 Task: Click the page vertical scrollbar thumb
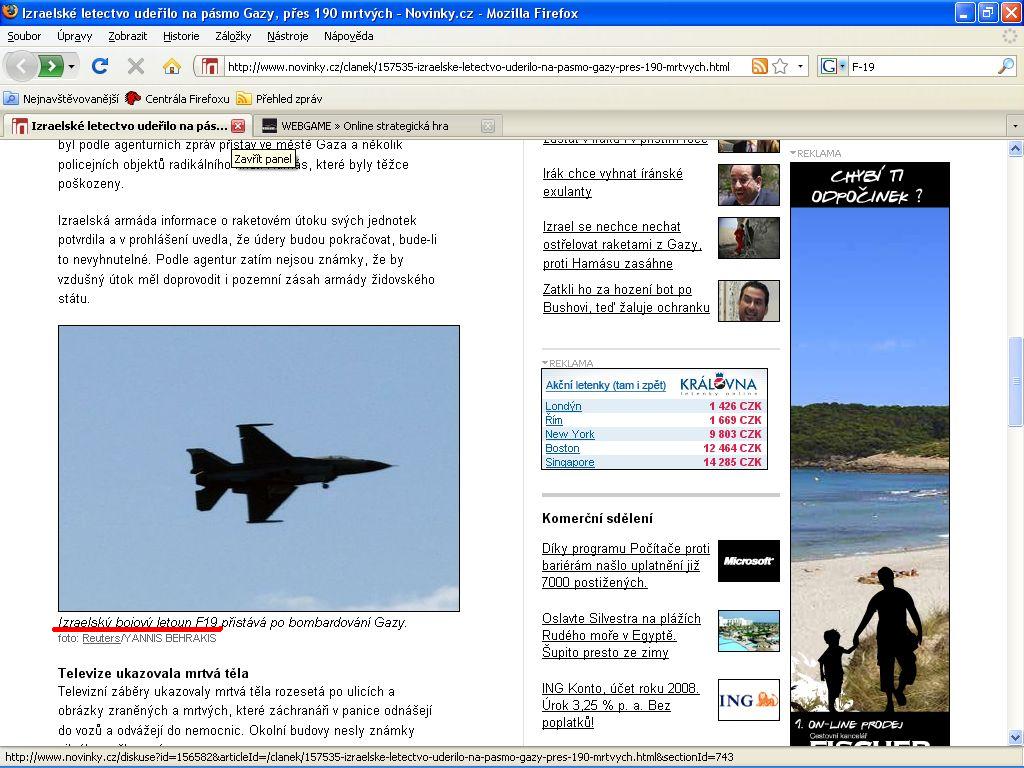(1016, 381)
